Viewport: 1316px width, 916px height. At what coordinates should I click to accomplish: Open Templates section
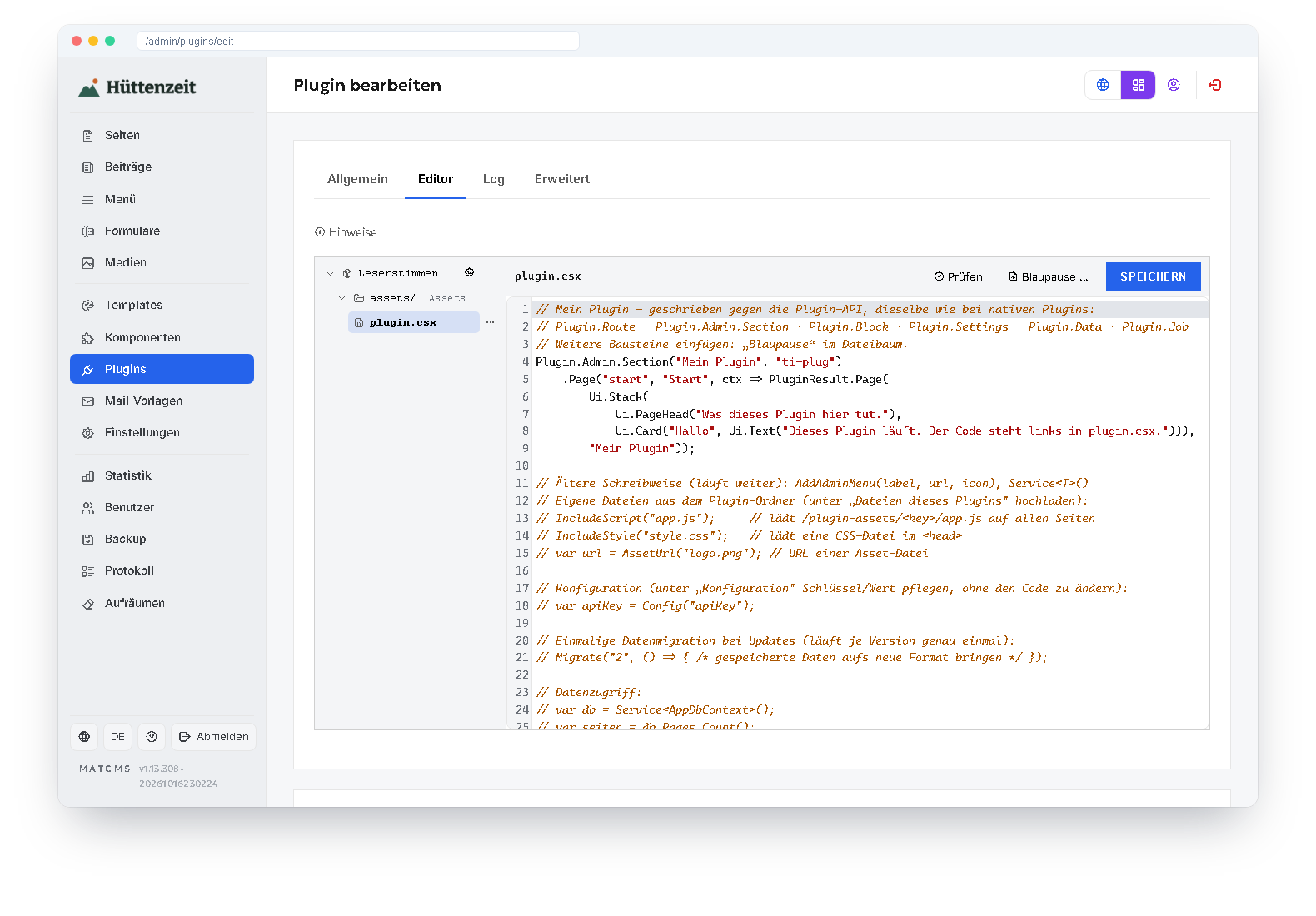(x=162, y=305)
